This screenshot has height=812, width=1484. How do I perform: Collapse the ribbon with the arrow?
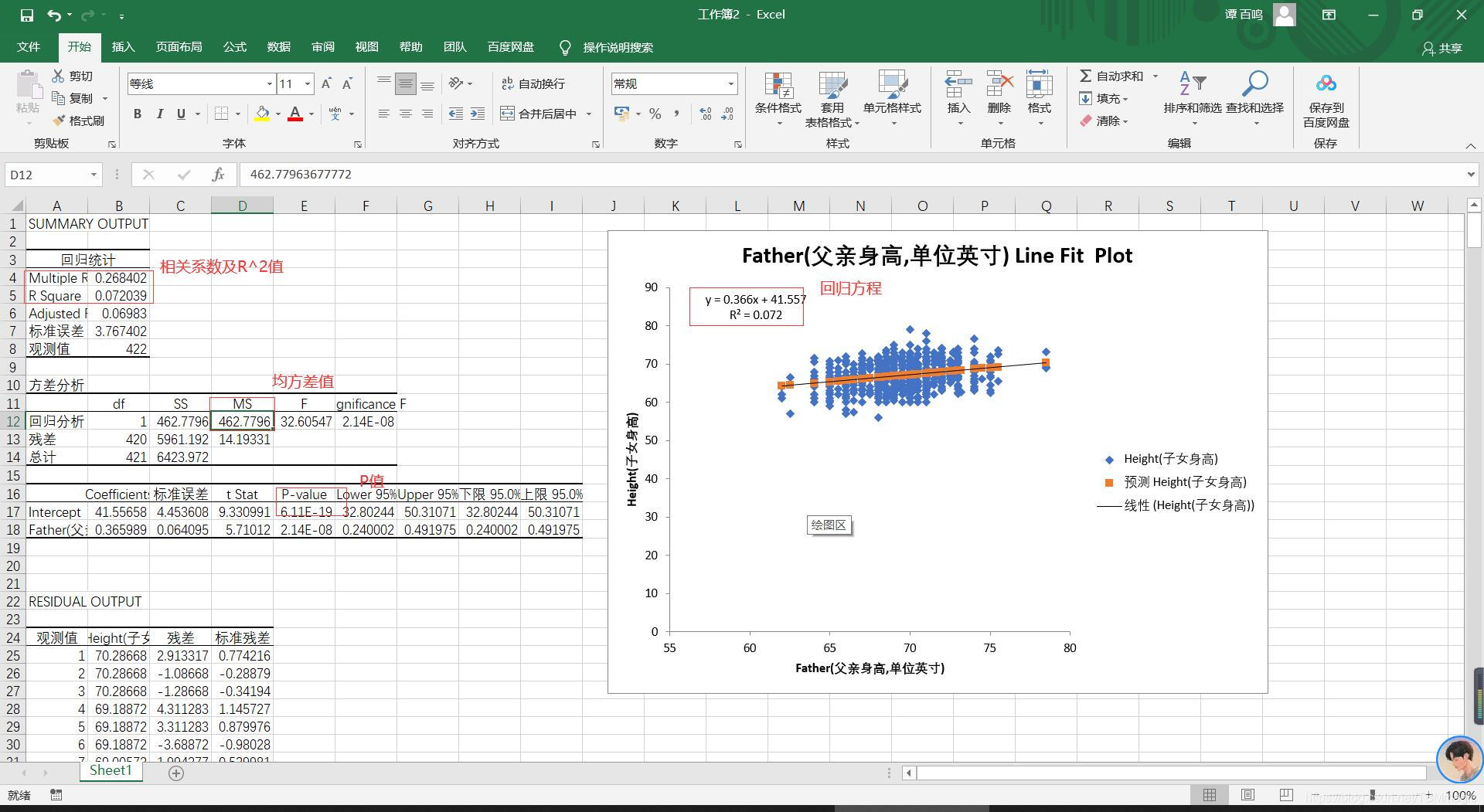pyautogui.click(x=1470, y=145)
